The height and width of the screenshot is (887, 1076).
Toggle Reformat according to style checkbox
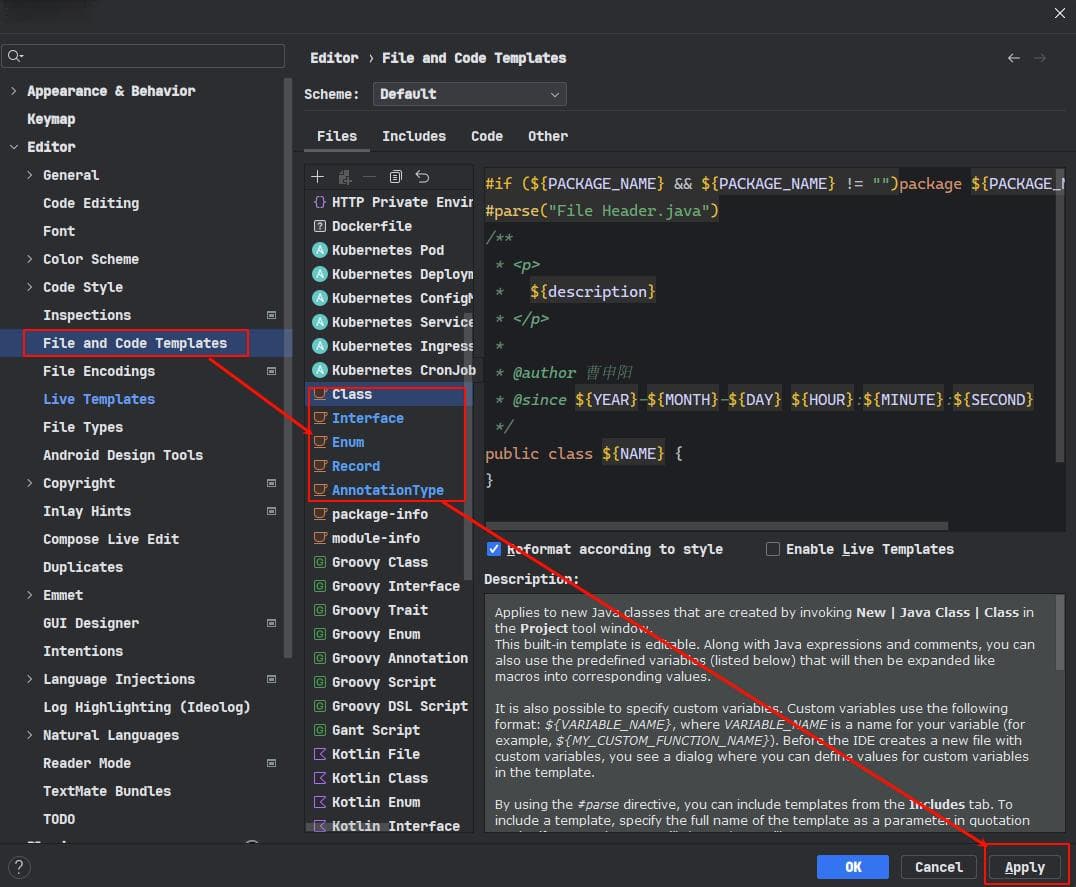coord(493,549)
